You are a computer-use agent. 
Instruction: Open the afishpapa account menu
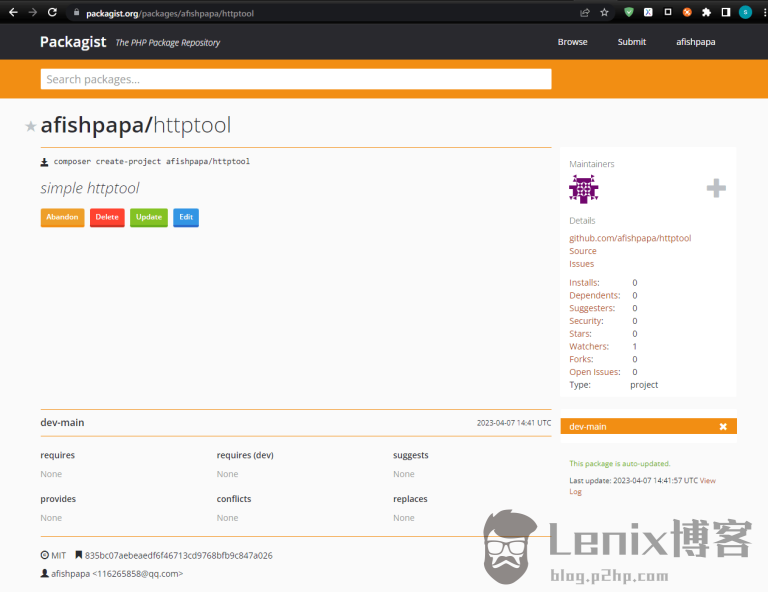coord(695,42)
